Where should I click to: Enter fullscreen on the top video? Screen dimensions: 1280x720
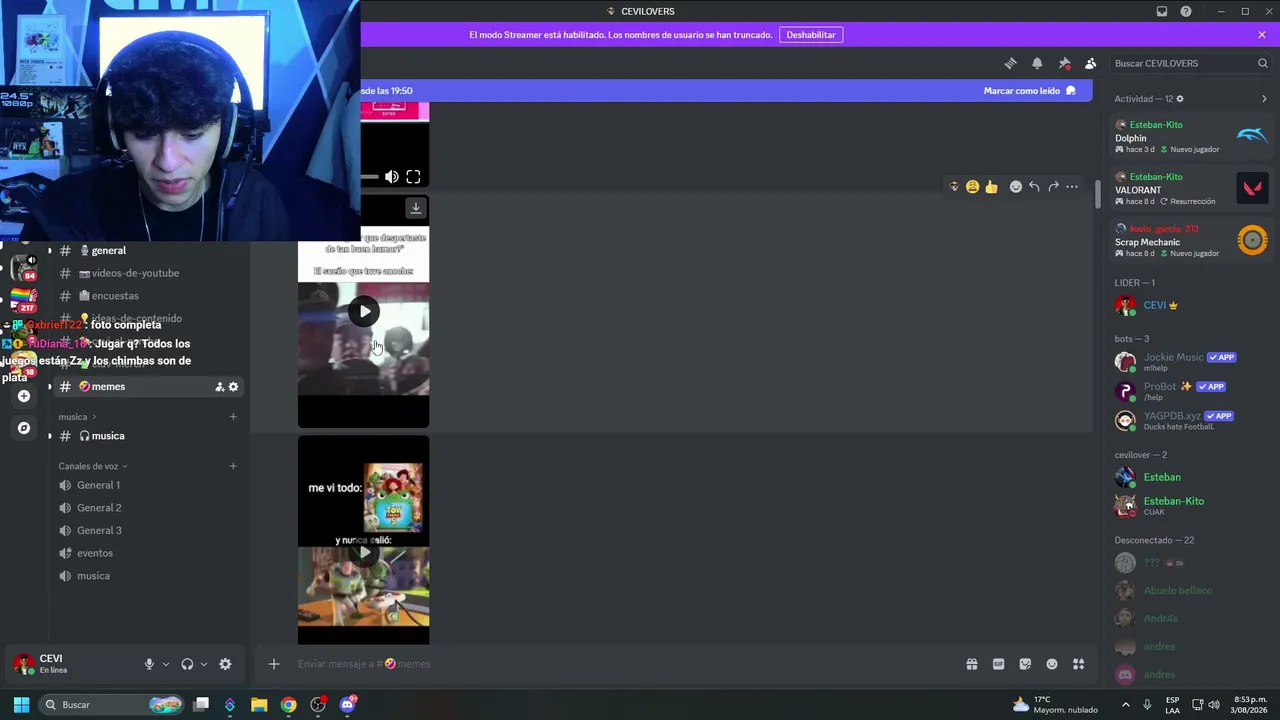(413, 177)
